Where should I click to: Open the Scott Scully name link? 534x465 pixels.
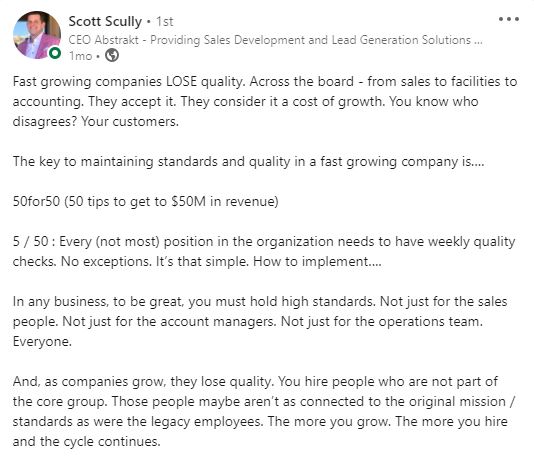tap(105, 21)
